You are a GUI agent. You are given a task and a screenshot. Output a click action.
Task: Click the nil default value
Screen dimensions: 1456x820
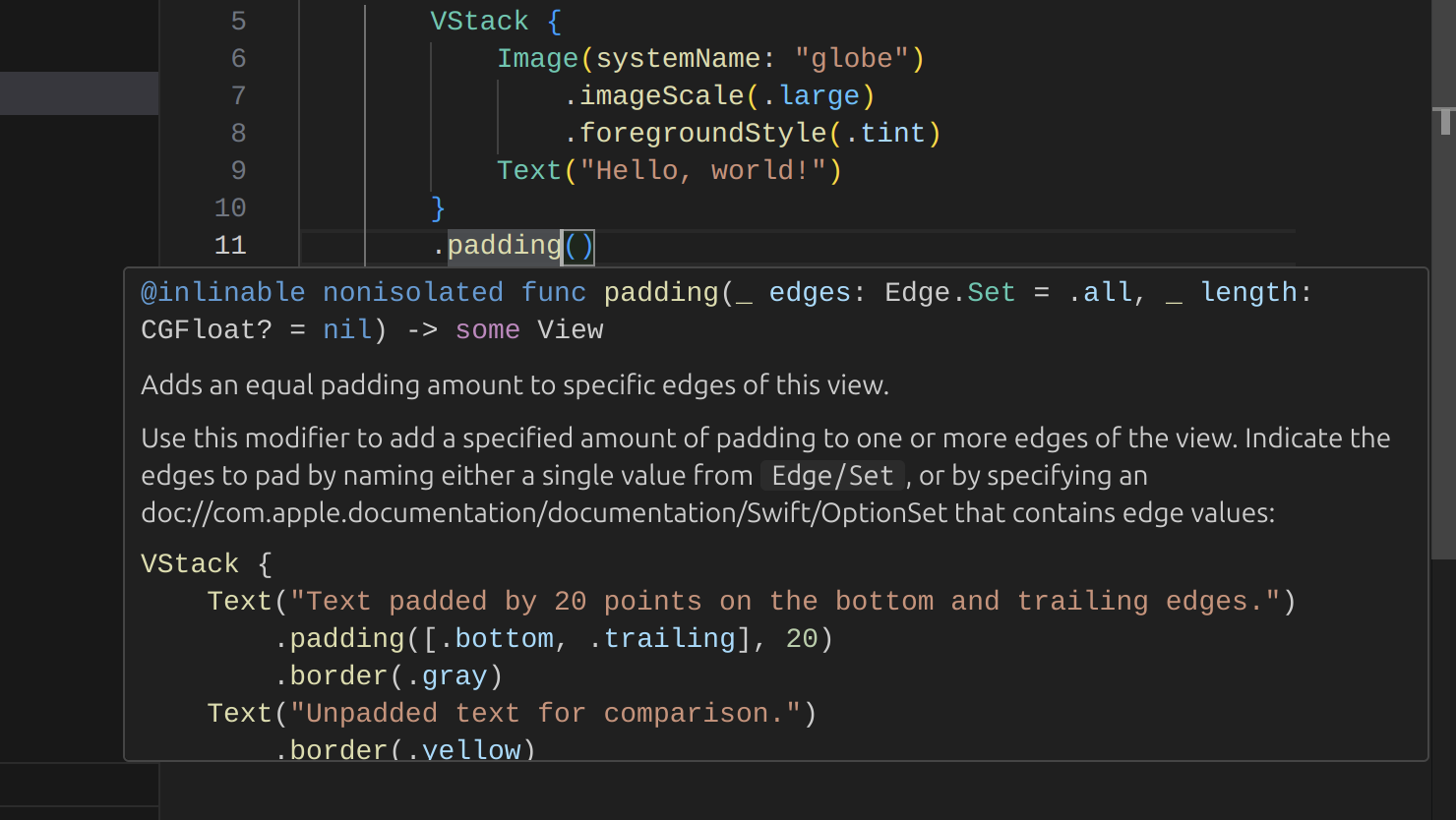(347, 330)
